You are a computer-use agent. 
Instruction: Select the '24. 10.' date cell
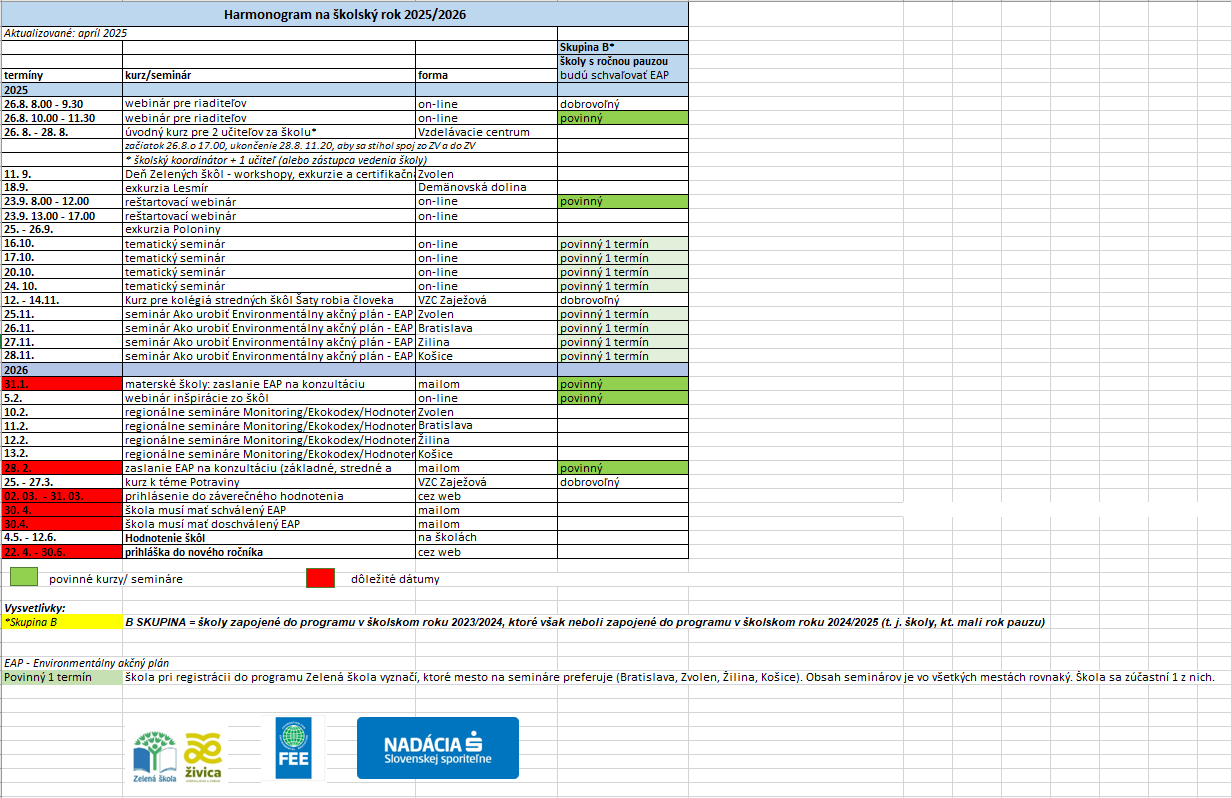tap(61, 285)
